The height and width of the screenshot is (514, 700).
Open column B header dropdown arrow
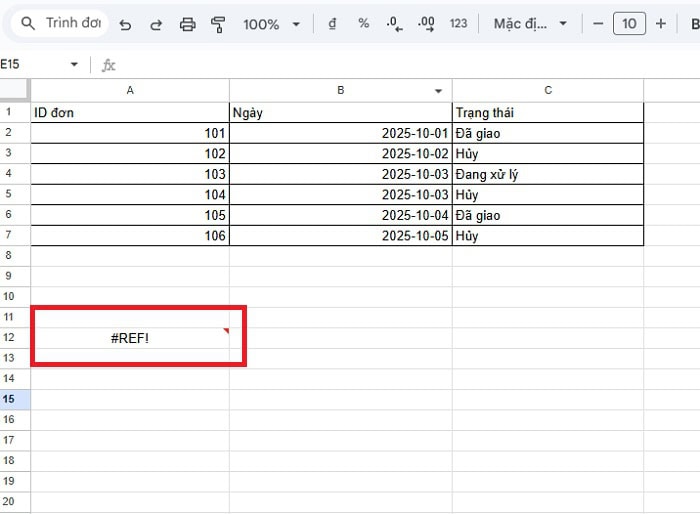(x=438, y=91)
